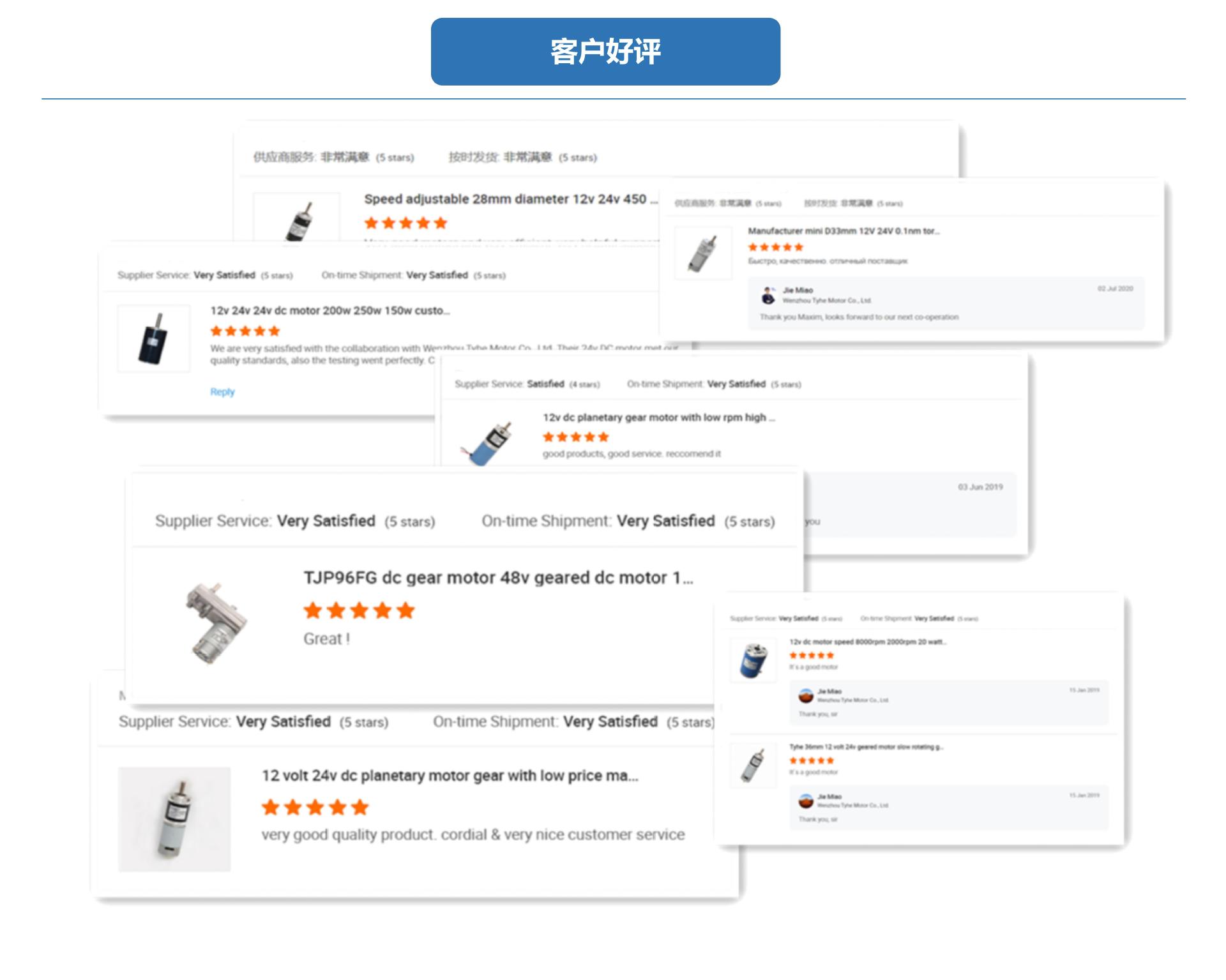Click 12 volt 24v dc planetary motor title
The image size is (1226, 980).
[450, 776]
